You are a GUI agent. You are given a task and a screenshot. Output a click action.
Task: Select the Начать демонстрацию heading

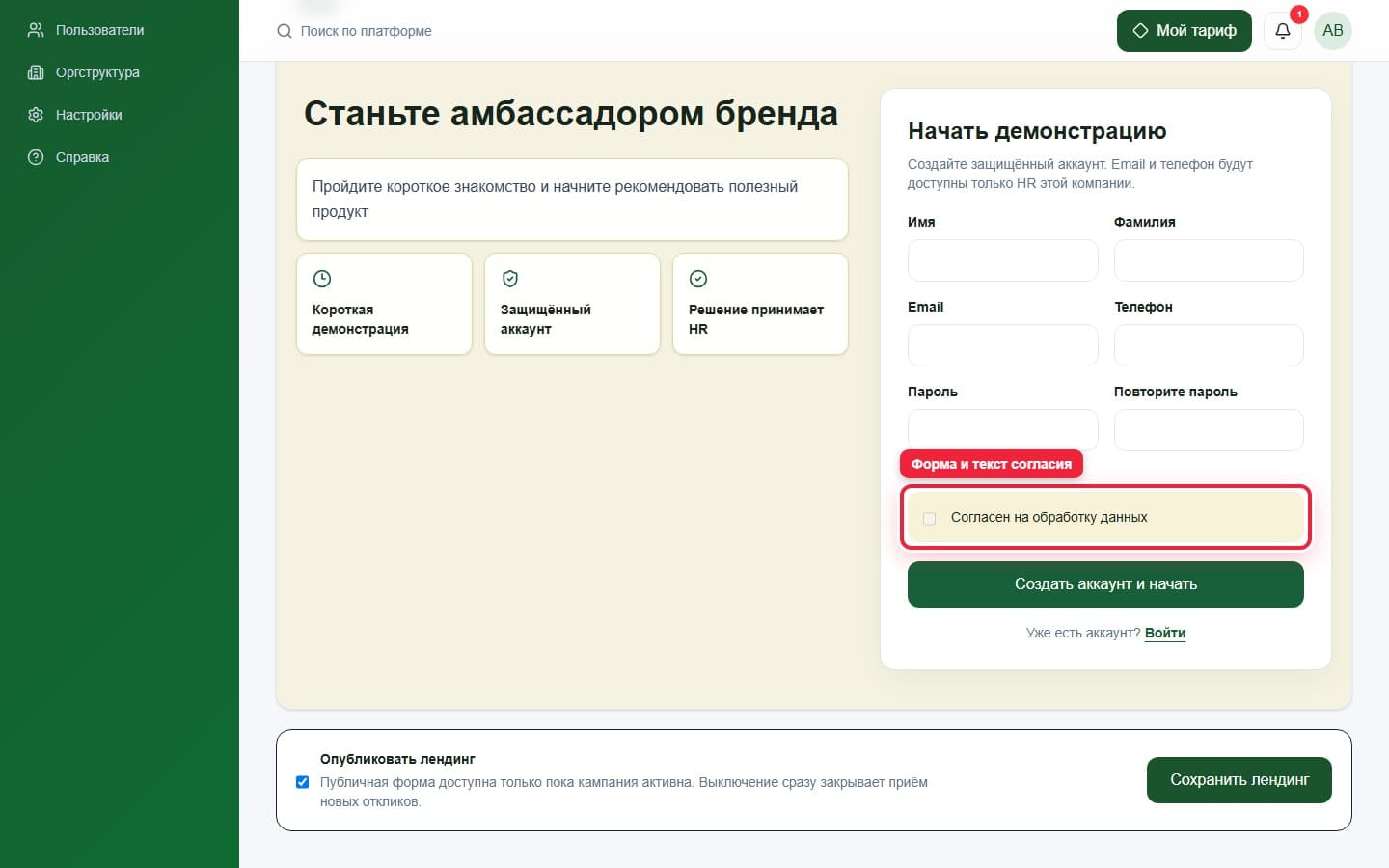coord(1037,131)
